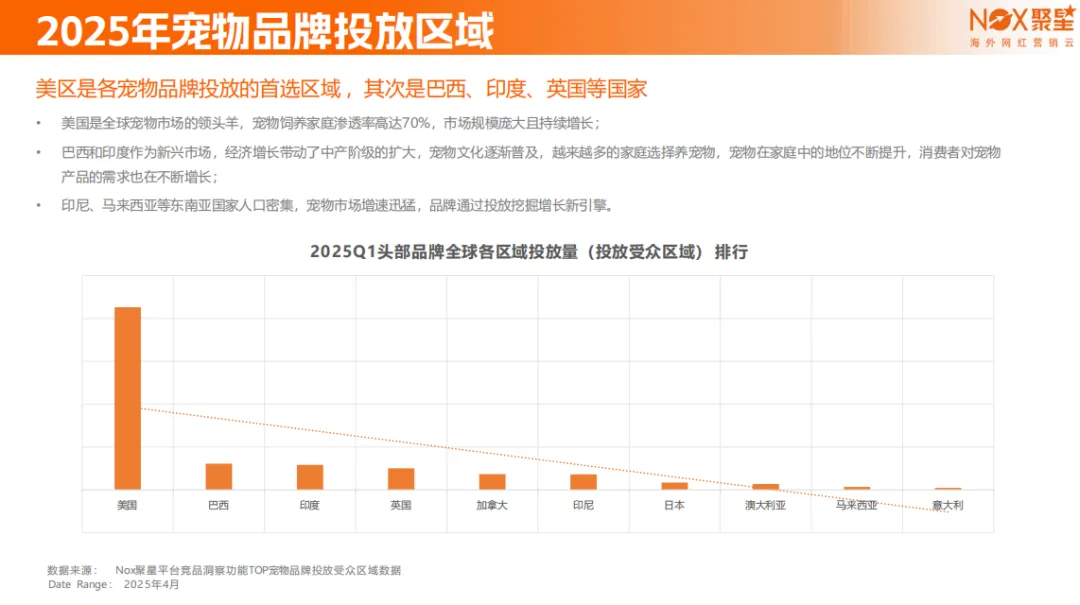Click the bullet about 美国是全球宠物市场的领头羊
1080x605 pixels.
(x=331, y=123)
